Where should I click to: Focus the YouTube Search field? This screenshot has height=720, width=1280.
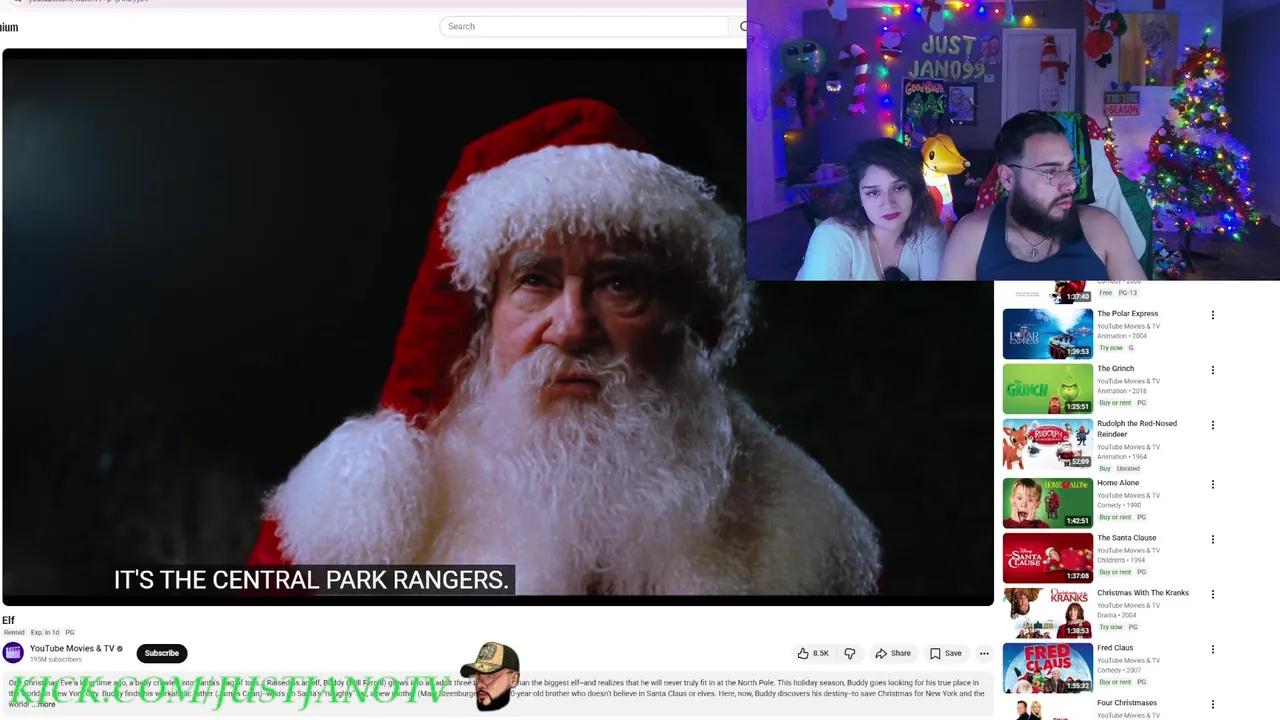click(585, 26)
